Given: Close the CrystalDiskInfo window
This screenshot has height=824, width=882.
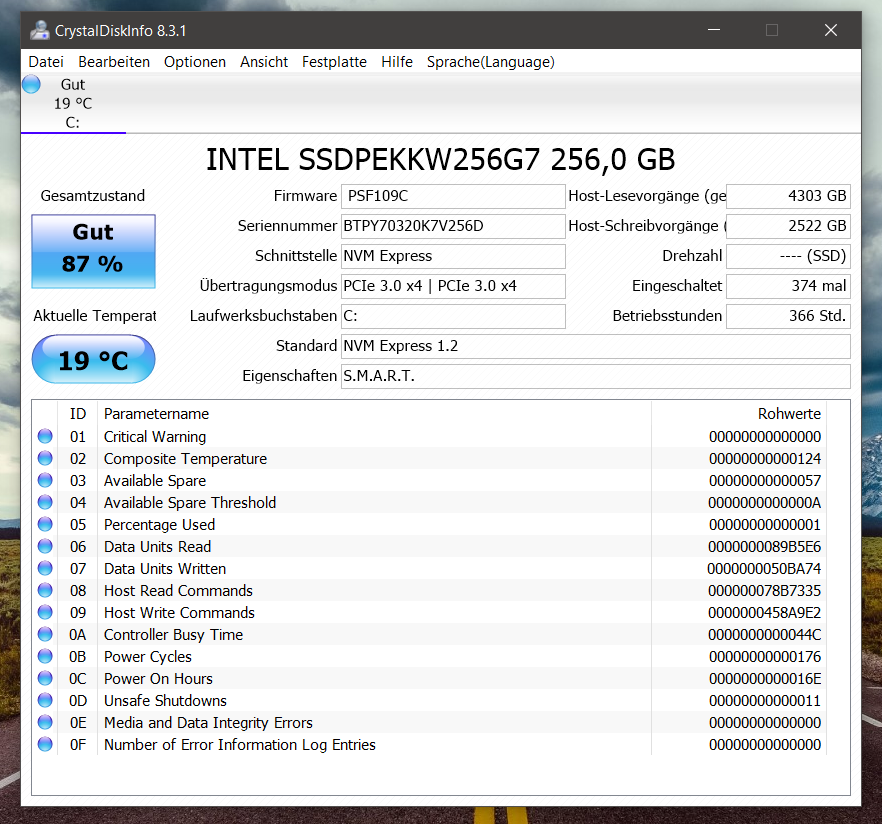Looking at the screenshot, I should 831,30.
